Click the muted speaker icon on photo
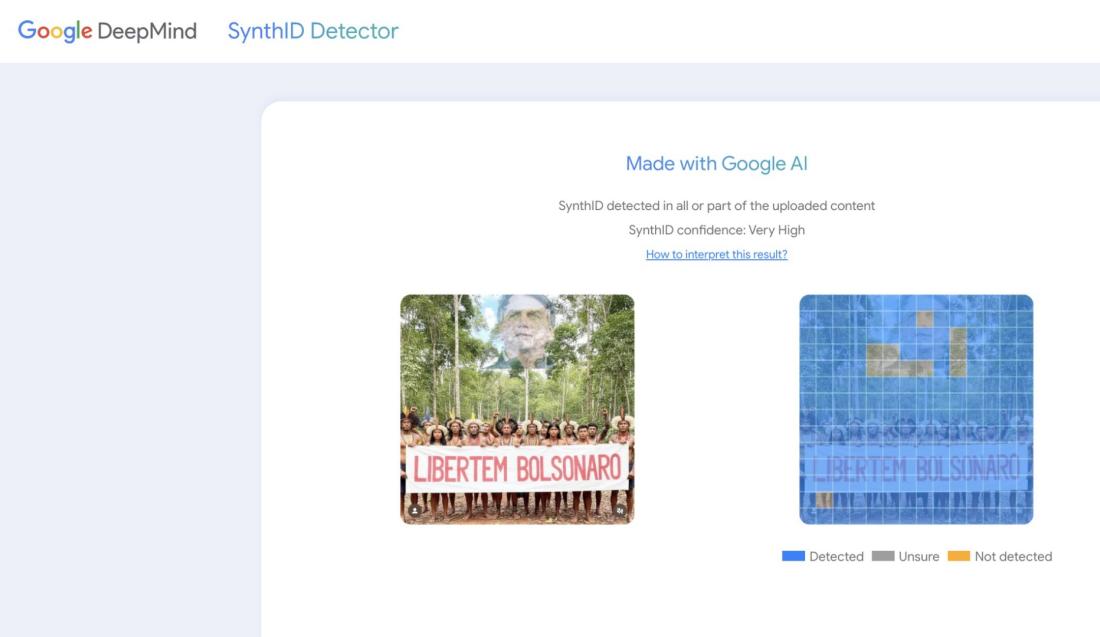Screen dimensions: 1100x637 point(620,510)
